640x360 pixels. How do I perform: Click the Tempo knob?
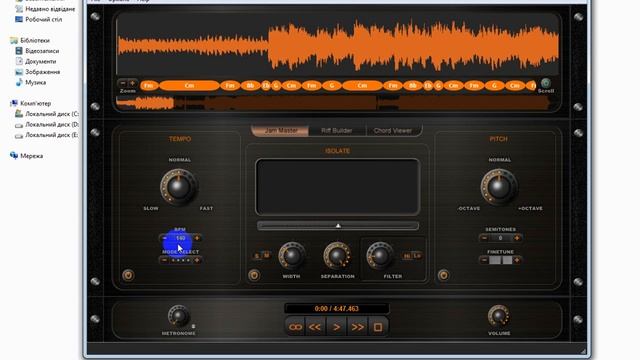pos(179,187)
